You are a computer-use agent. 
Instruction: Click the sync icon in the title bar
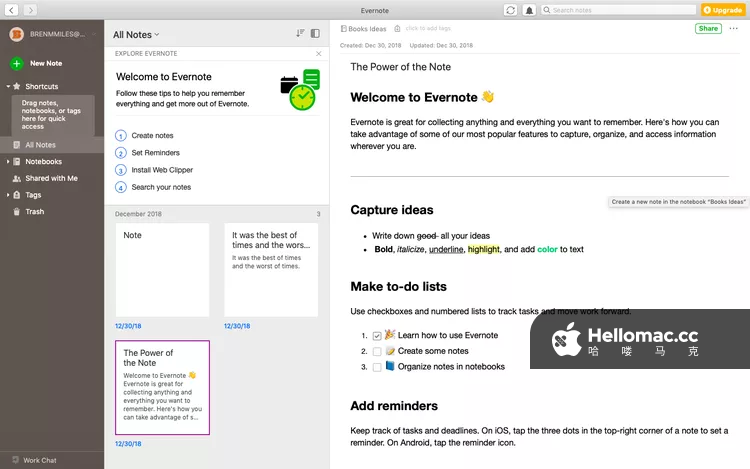(511, 10)
